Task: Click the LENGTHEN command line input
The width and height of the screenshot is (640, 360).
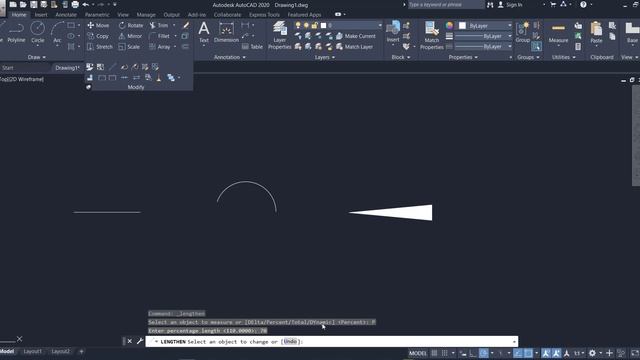Action: click(x=331, y=342)
